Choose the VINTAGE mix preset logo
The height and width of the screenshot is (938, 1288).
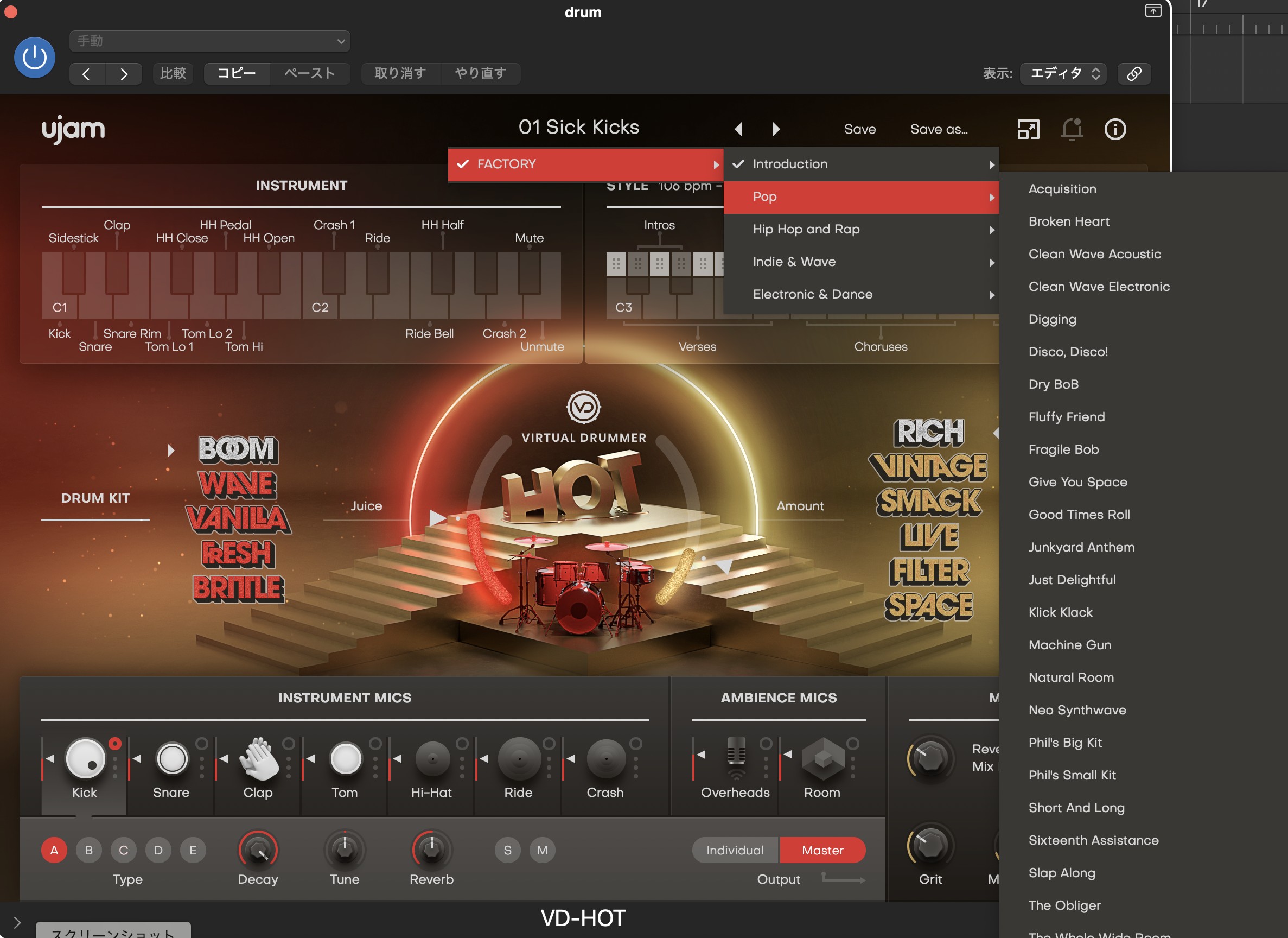pos(928,466)
